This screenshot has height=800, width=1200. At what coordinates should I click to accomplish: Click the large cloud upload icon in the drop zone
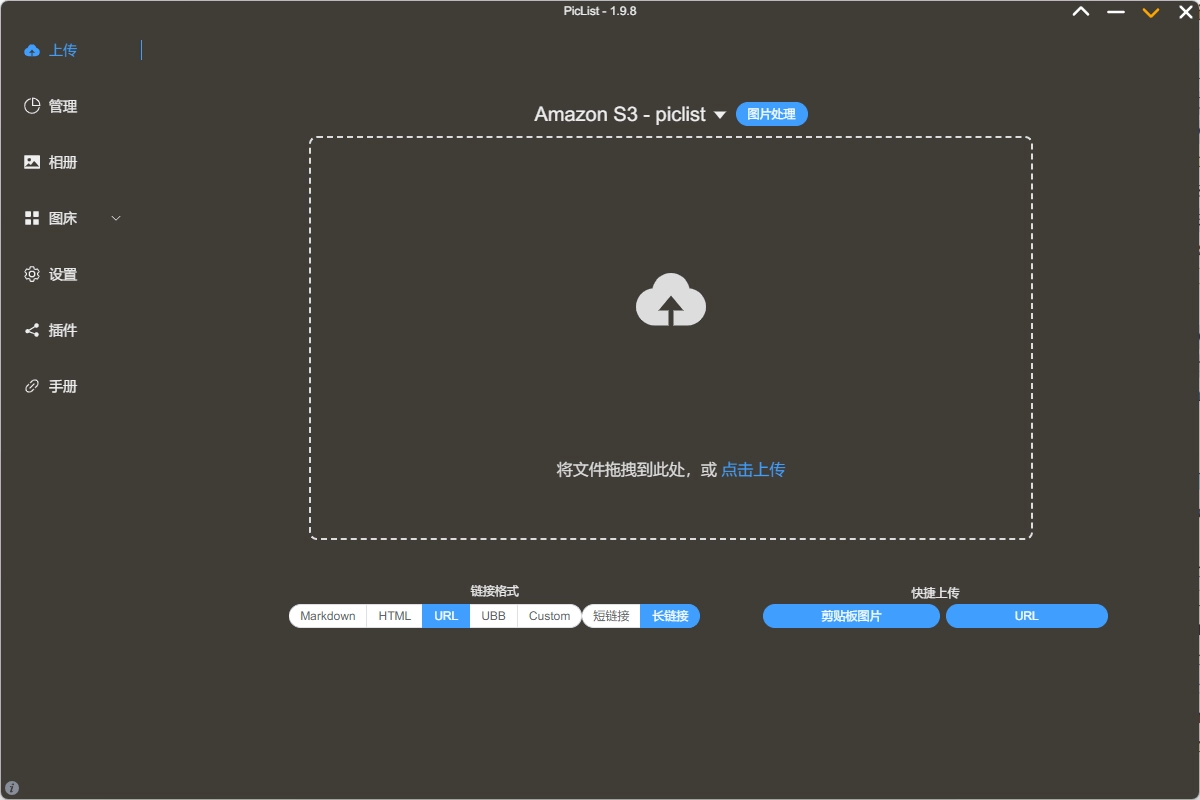(x=671, y=300)
